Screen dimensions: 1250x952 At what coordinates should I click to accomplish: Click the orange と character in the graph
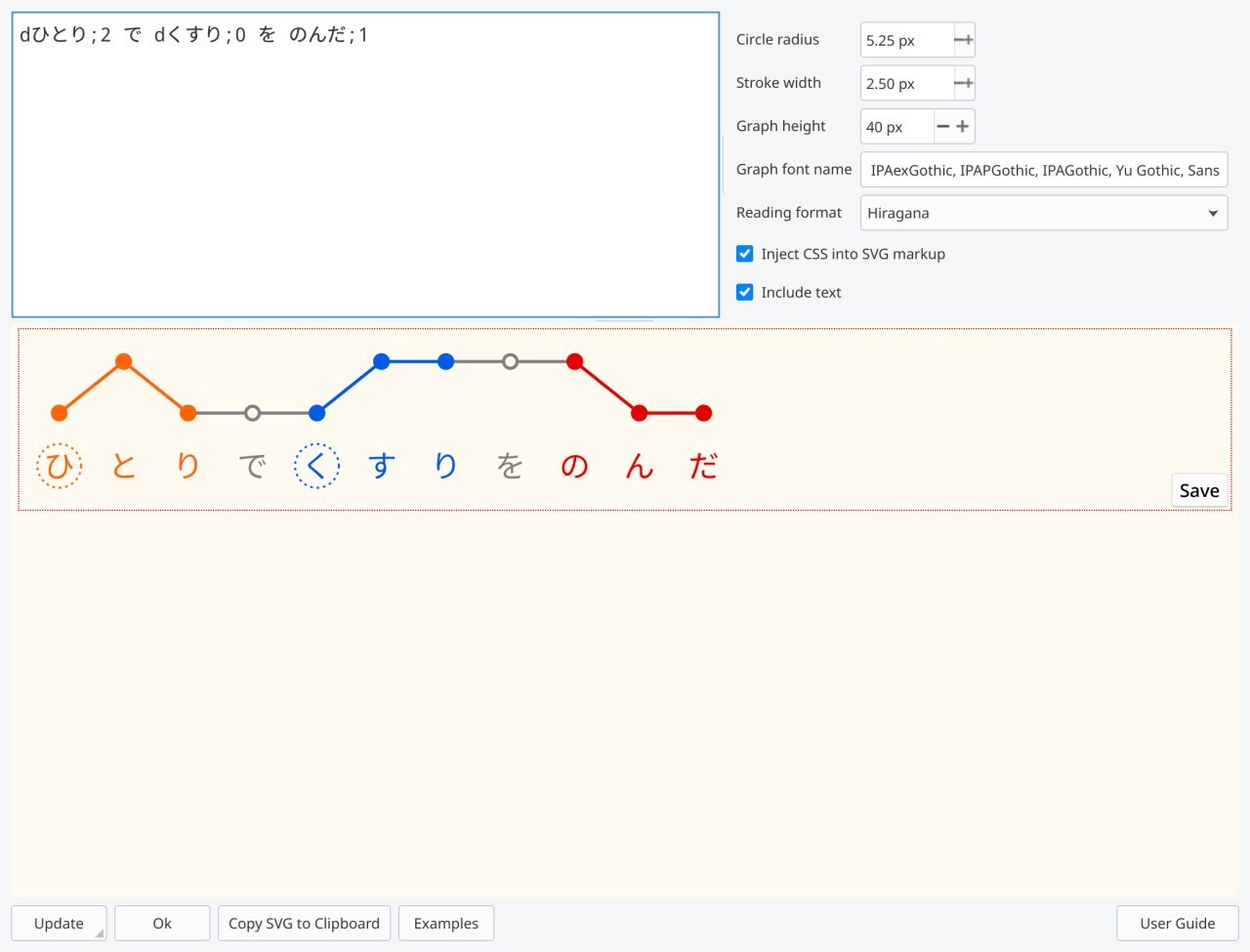[x=124, y=466]
